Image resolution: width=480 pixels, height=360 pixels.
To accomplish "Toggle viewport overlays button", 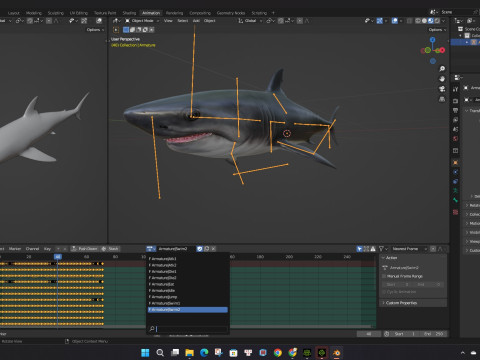I will (x=395, y=21).
